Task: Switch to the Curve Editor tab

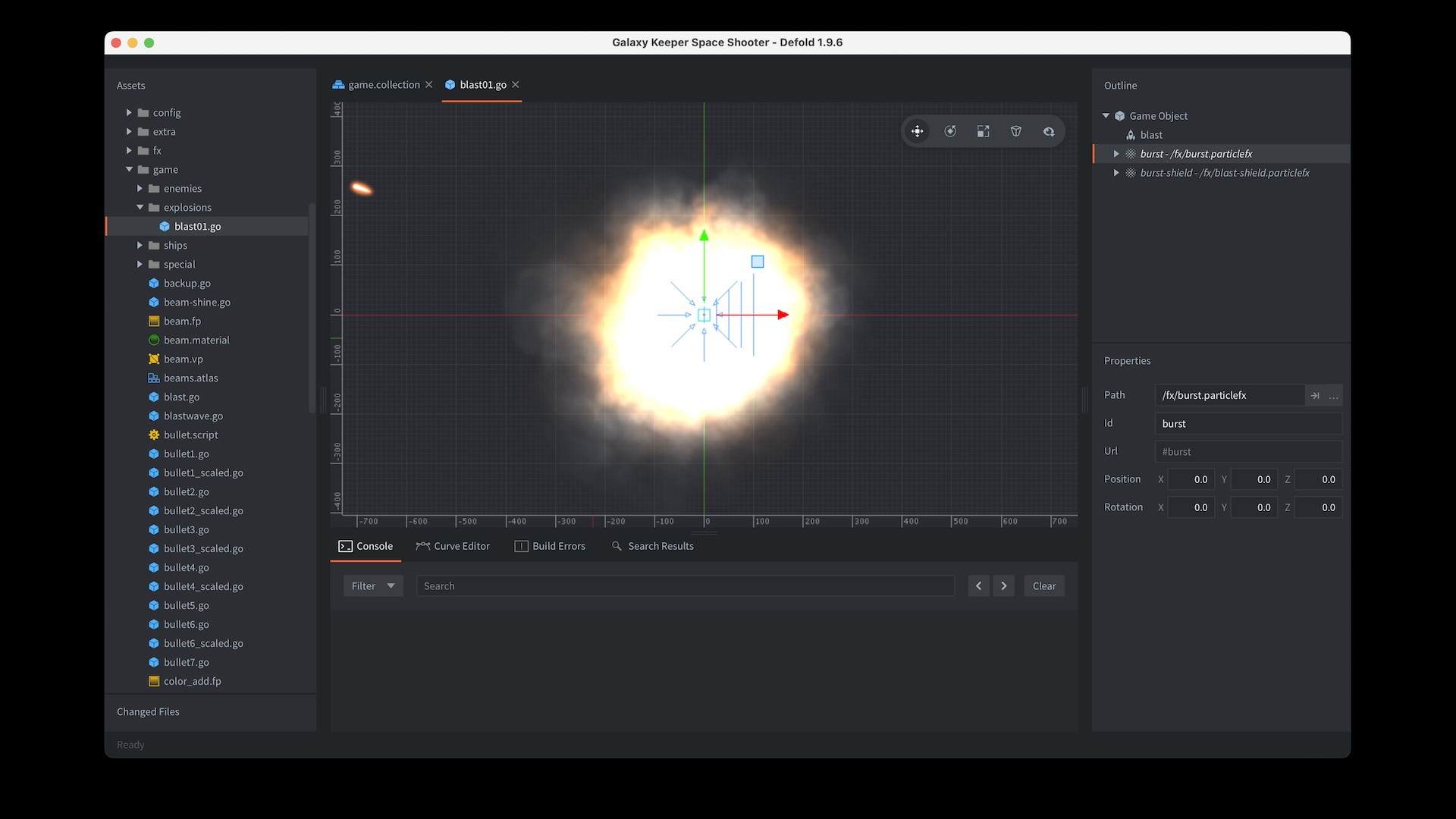Action: [453, 546]
